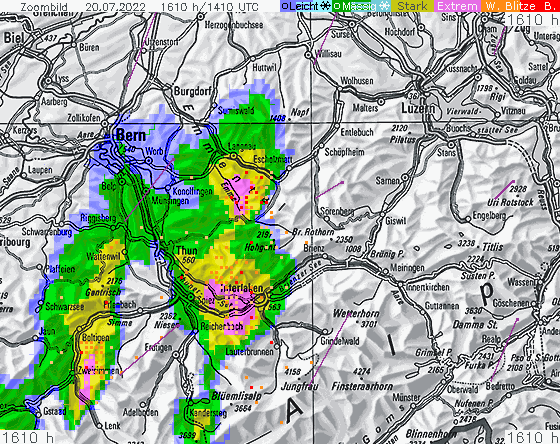The height and width of the screenshot is (444, 560).
Task: Click the Langnau label
Action: [x=242, y=147]
